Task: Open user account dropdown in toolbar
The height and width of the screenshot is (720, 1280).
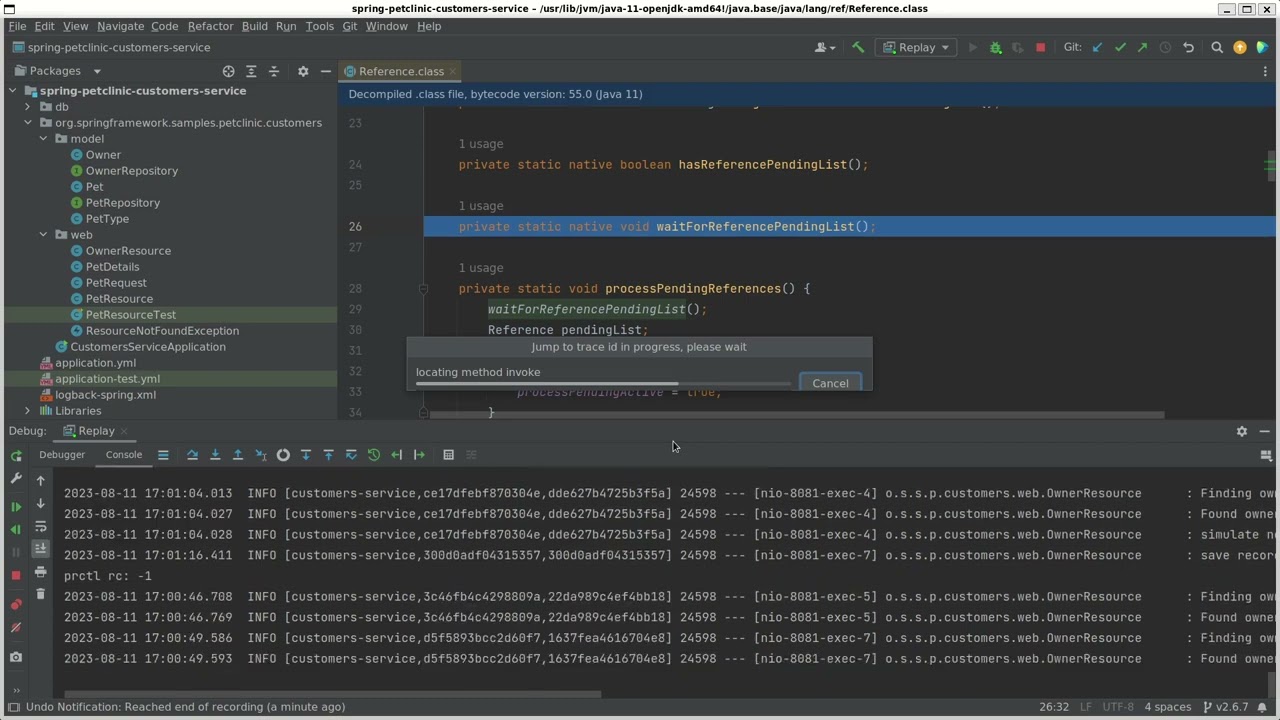Action: [x=825, y=47]
